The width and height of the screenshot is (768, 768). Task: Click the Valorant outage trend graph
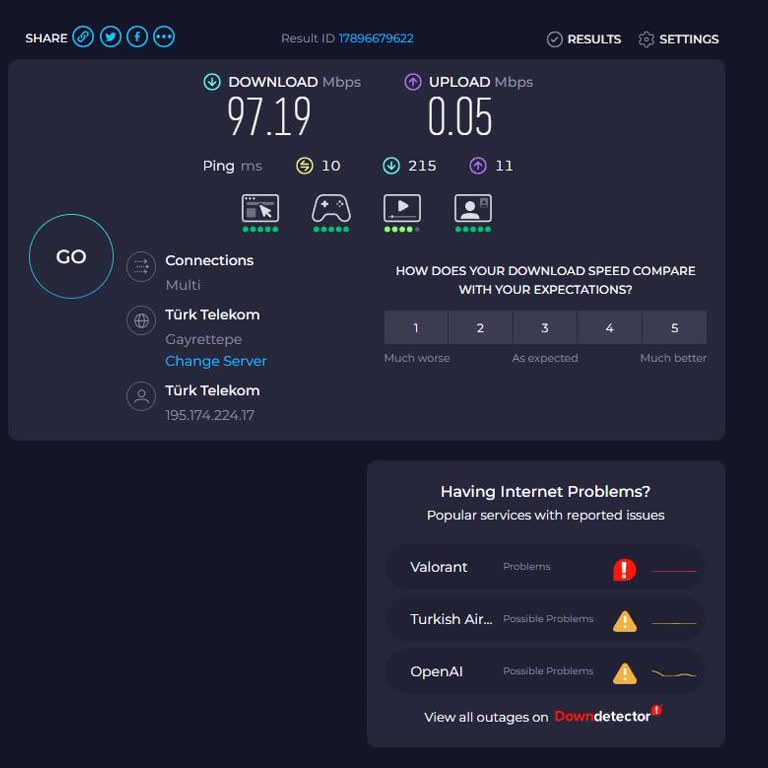(x=674, y=571)
